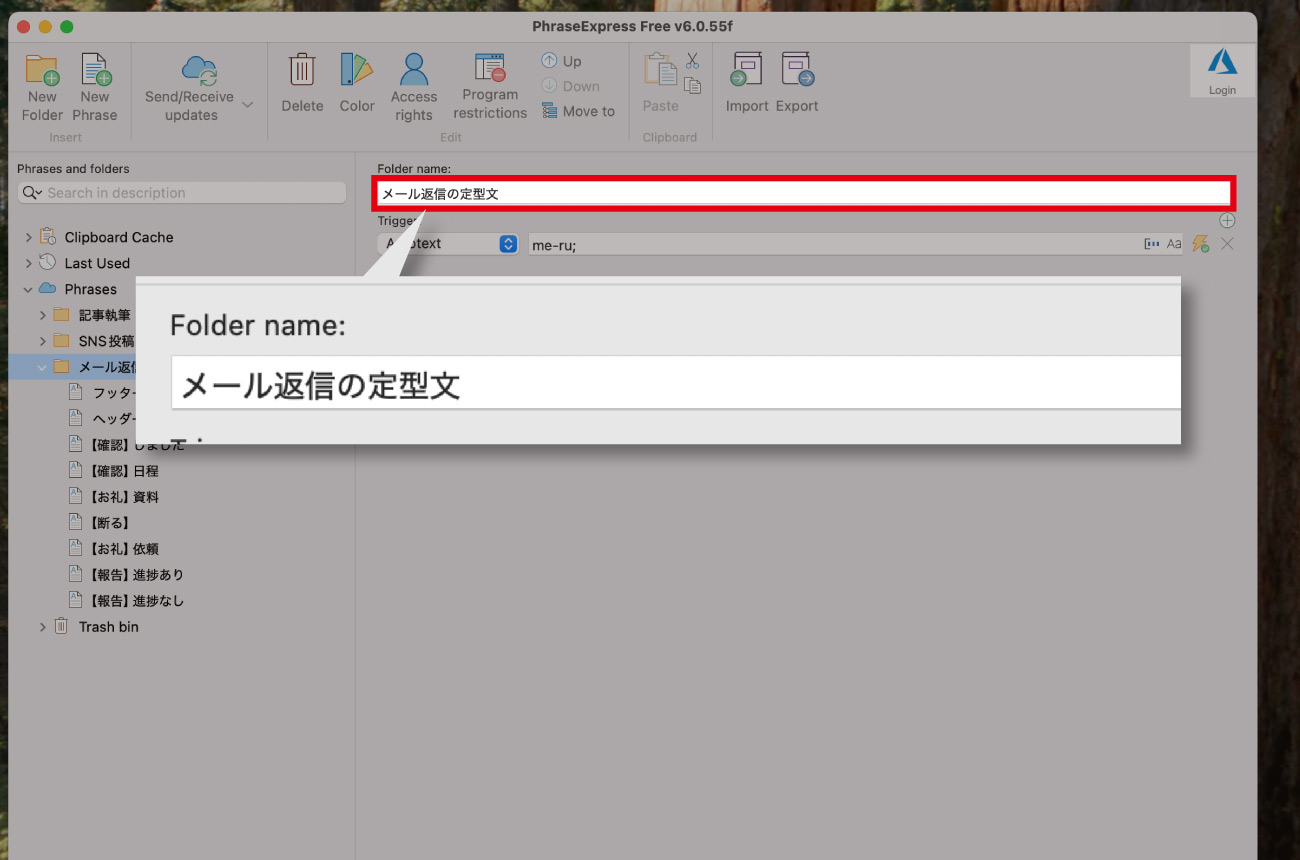Create a New Phrase
Screen dimensions: 1300x860
click(x=95, y=87)
